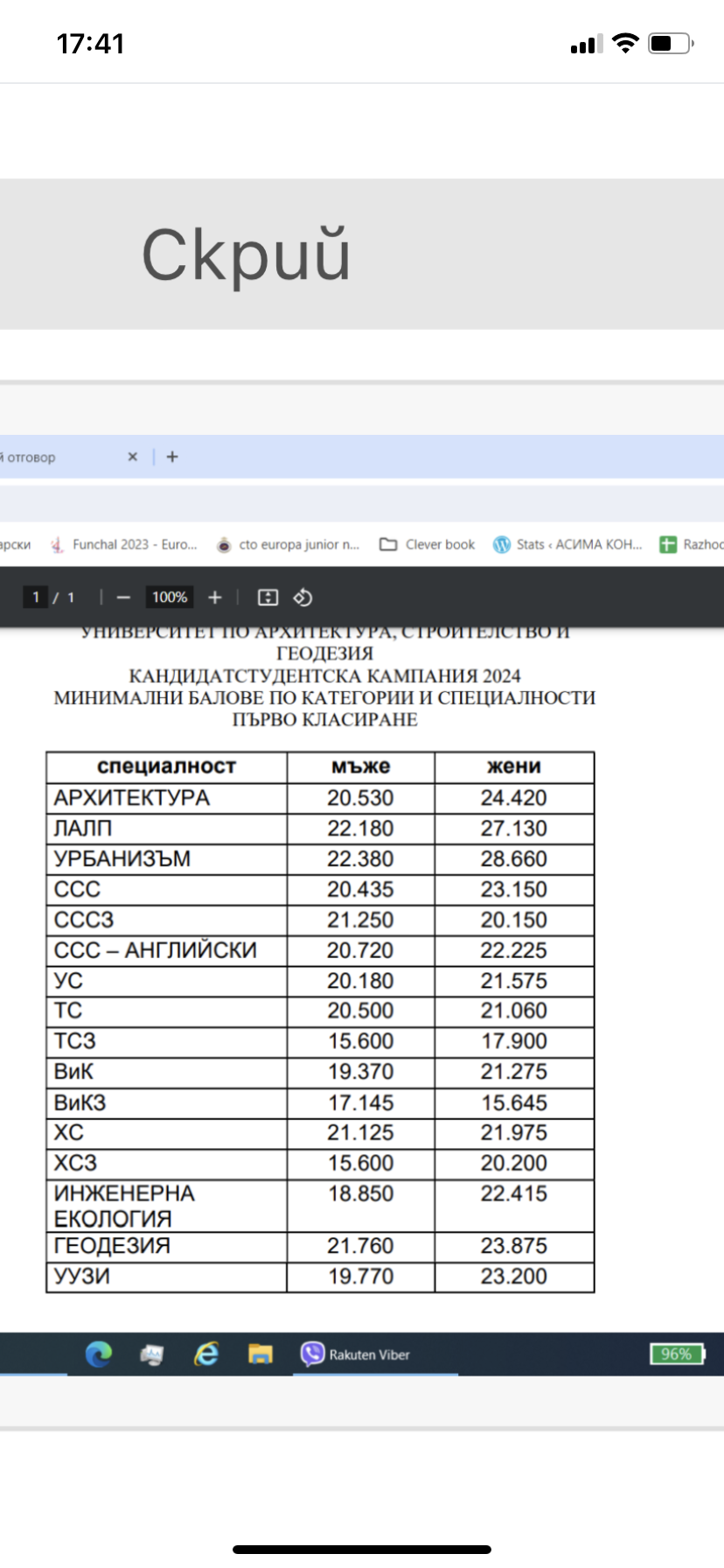The height and width of the screenshot is (1568, 724).
Task: Open the Clever book bookmarks folder
Action: coord(428,544)
